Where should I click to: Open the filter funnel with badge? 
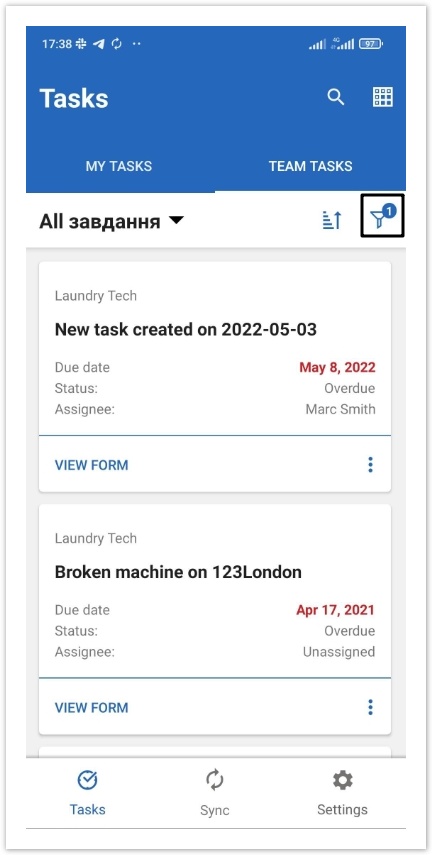382,216
